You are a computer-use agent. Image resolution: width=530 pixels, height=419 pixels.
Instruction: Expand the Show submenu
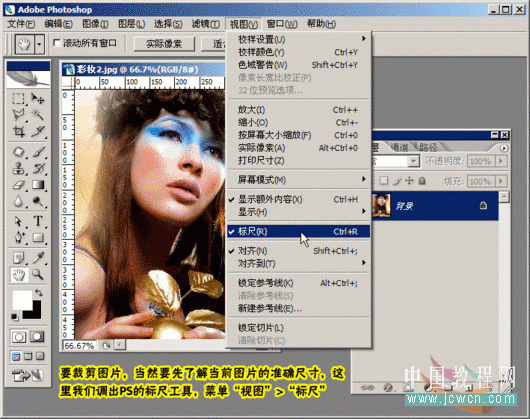point(299,212)
